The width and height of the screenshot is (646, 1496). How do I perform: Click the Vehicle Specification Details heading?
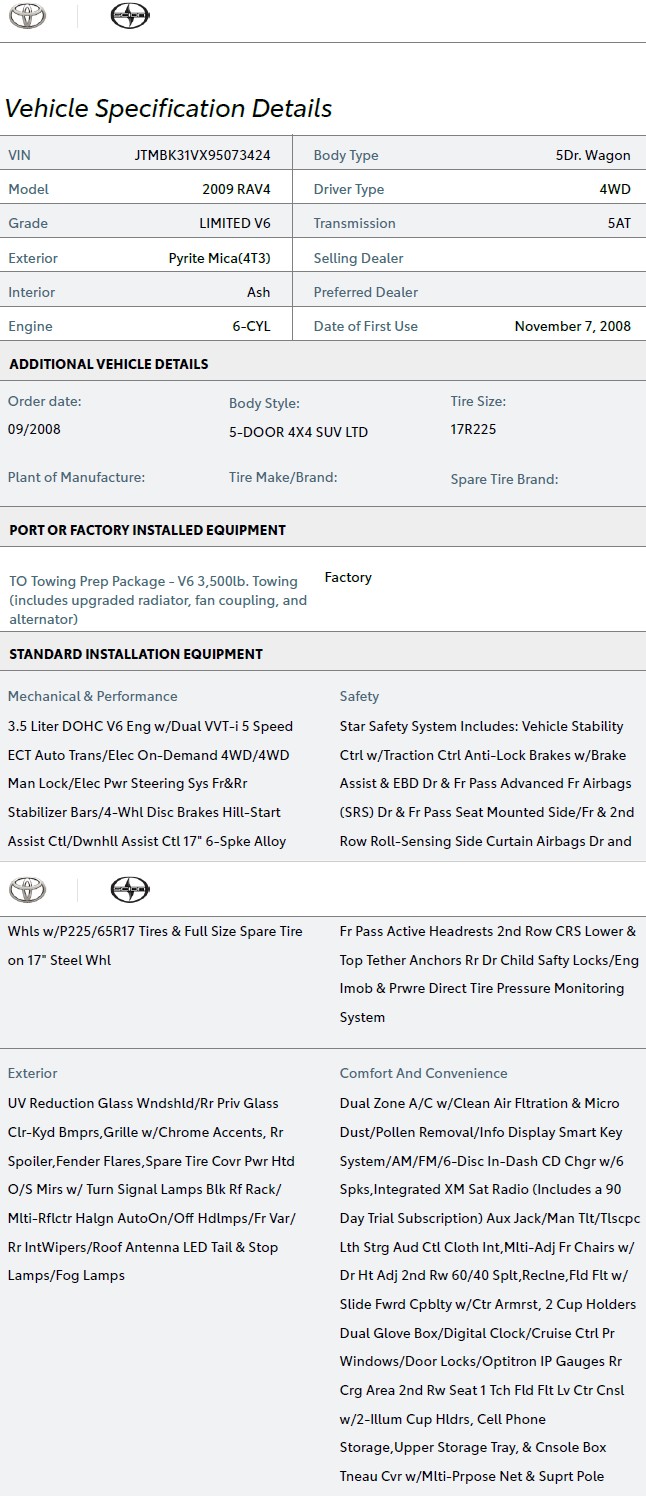pos(168,108)
